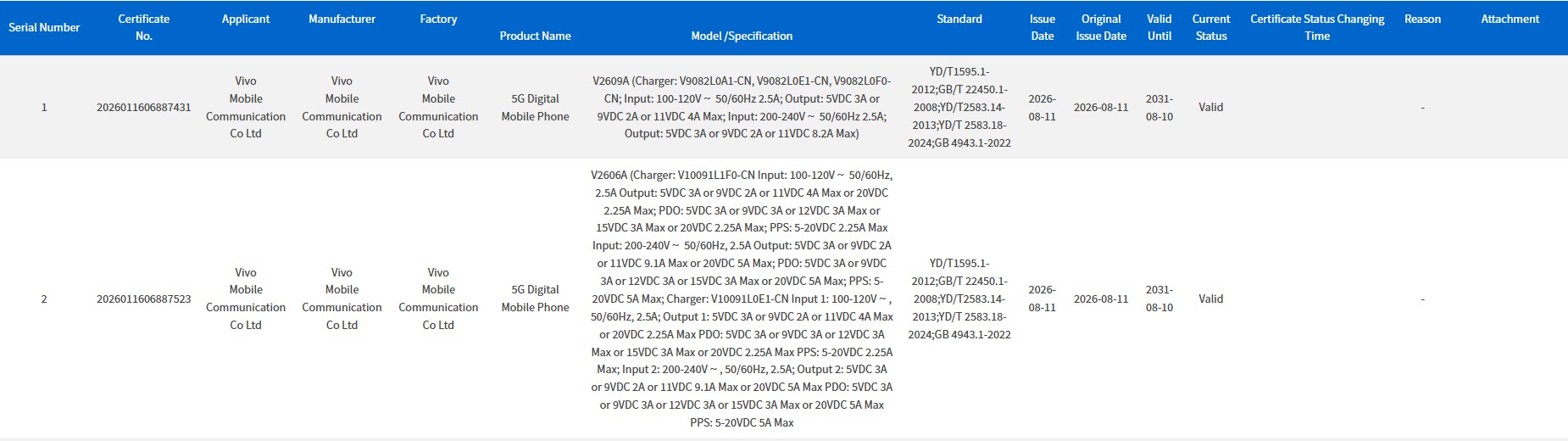Click Factory cell in V2606A row

(438, 299)
